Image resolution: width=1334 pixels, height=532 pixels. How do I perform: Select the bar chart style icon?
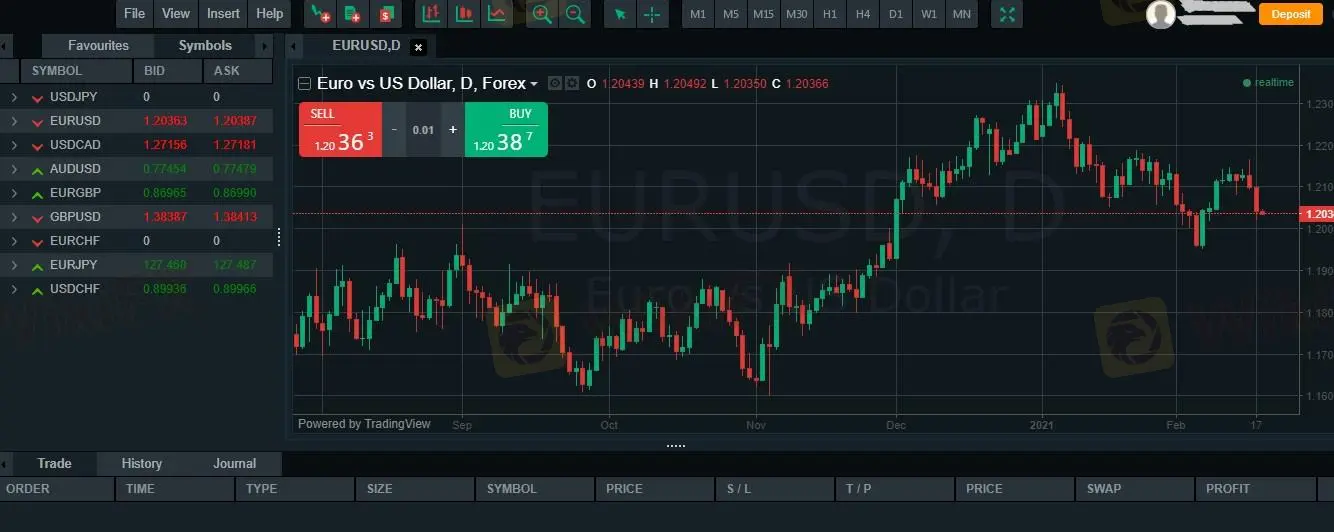point(431,14)
